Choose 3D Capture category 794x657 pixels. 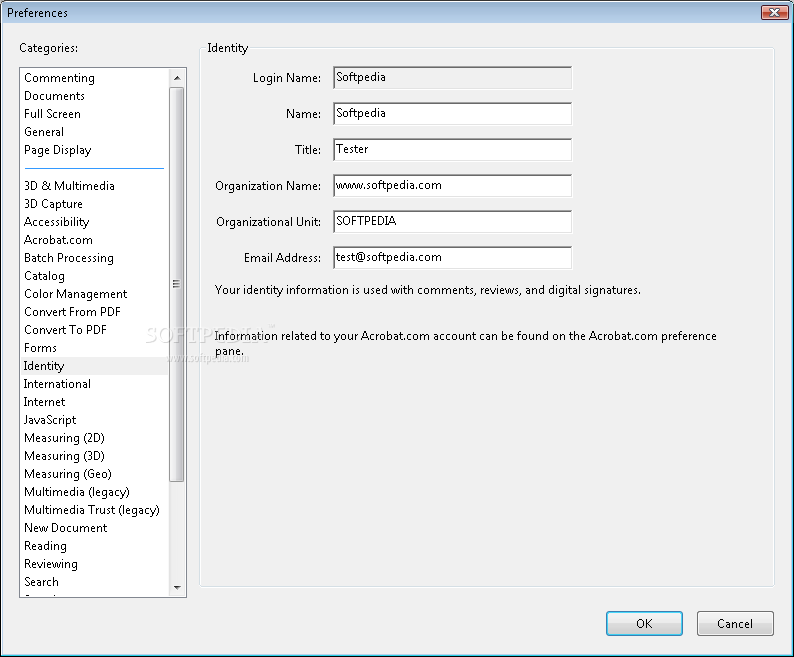[x=53, y=204]
